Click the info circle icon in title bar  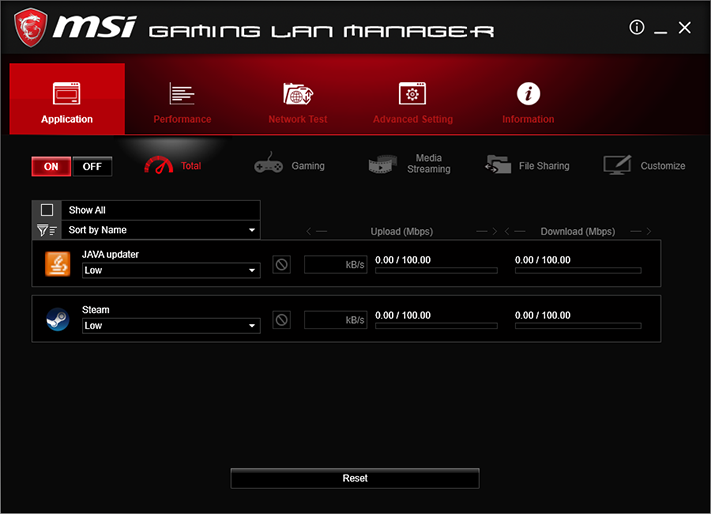pyautogui.click(x=637, y=27)
